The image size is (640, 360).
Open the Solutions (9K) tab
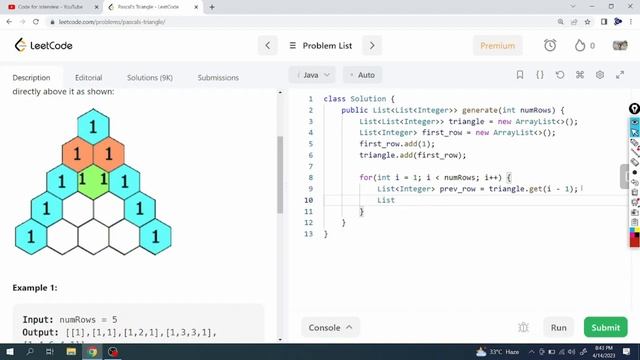(x=150, y=78)
